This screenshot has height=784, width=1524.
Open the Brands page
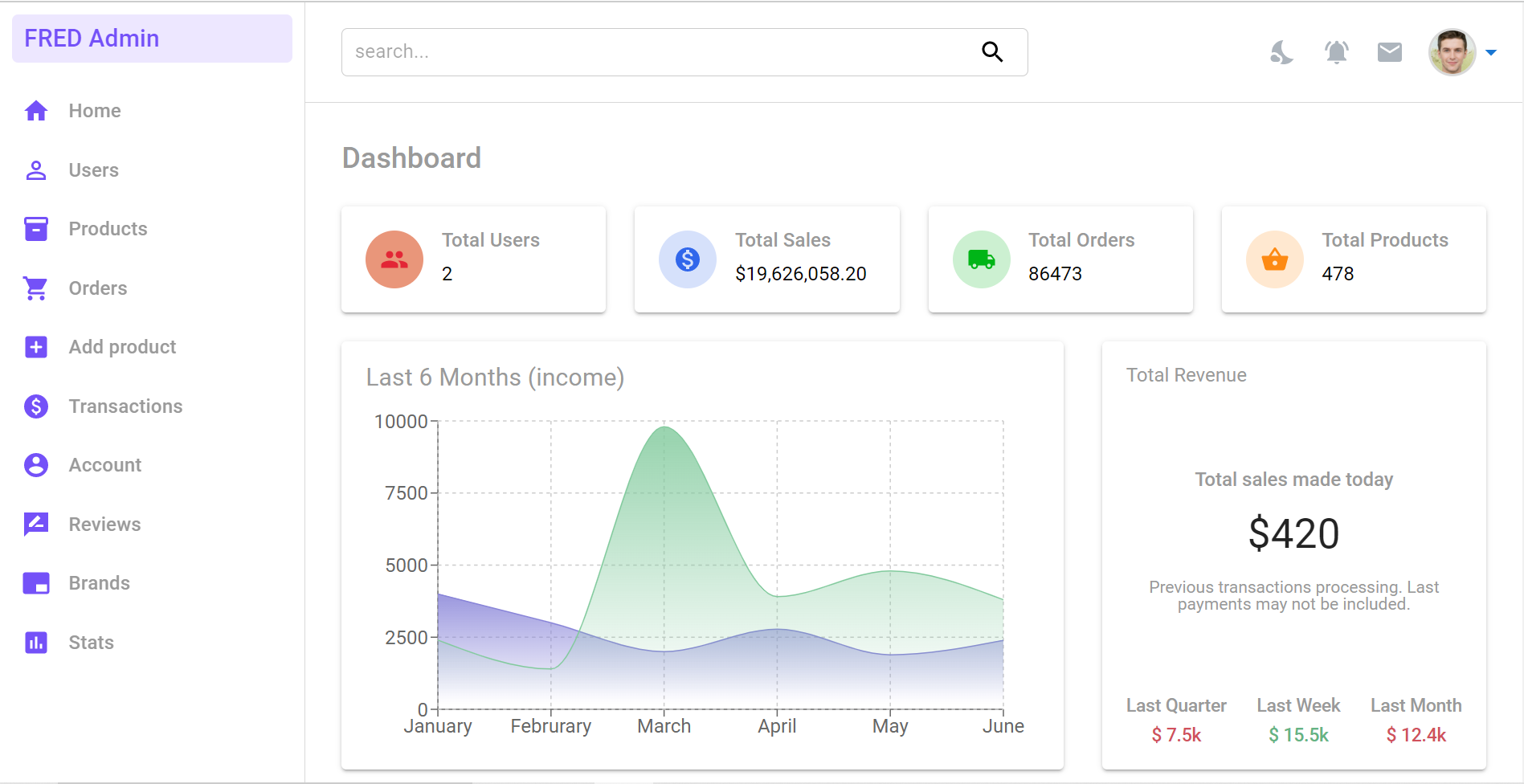coord(100,583)
